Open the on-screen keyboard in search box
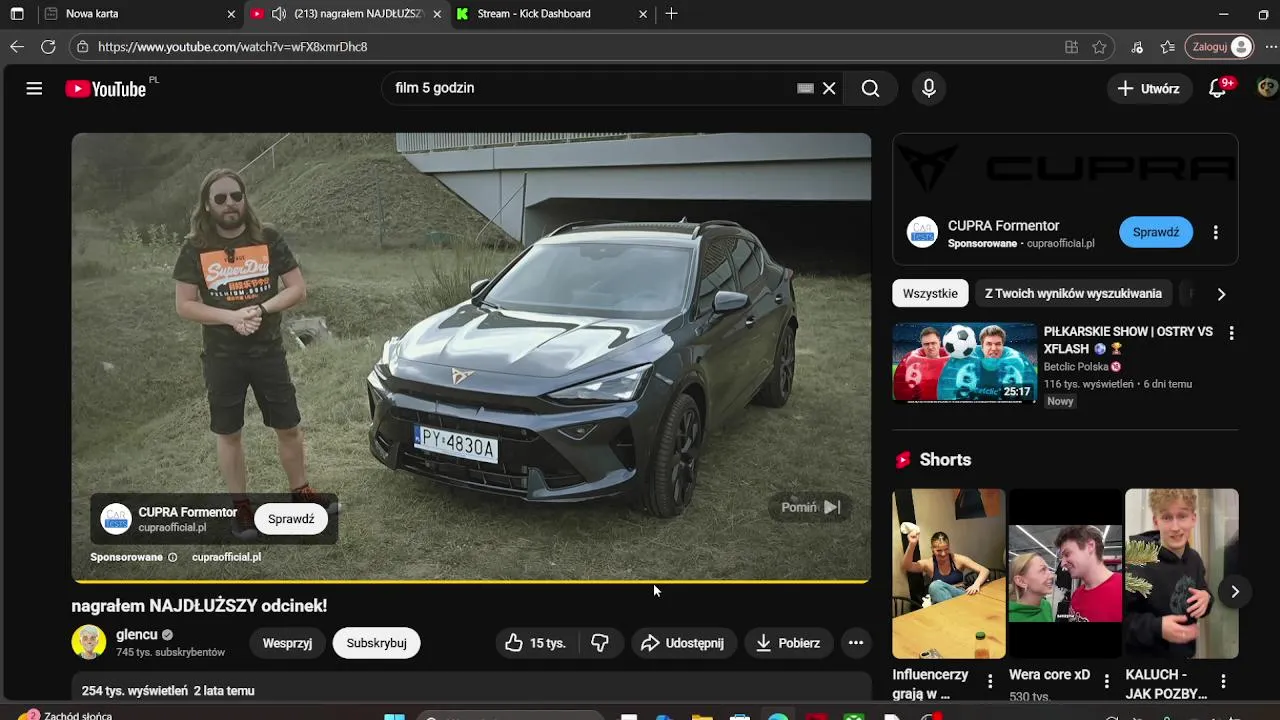1280x720 pixels. click(x=805, y=88)
